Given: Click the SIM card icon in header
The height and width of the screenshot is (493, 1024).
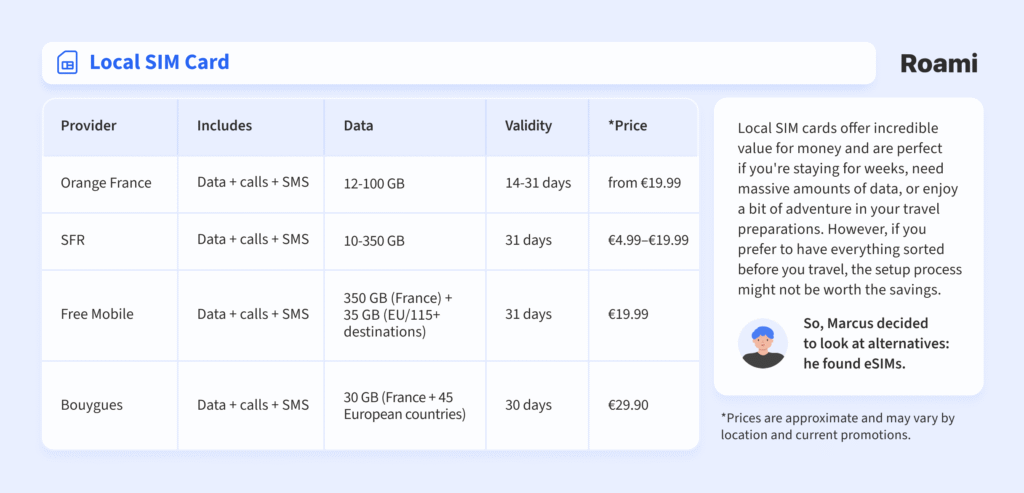Looking at the screenshot, I should click(x=68, y=63).
